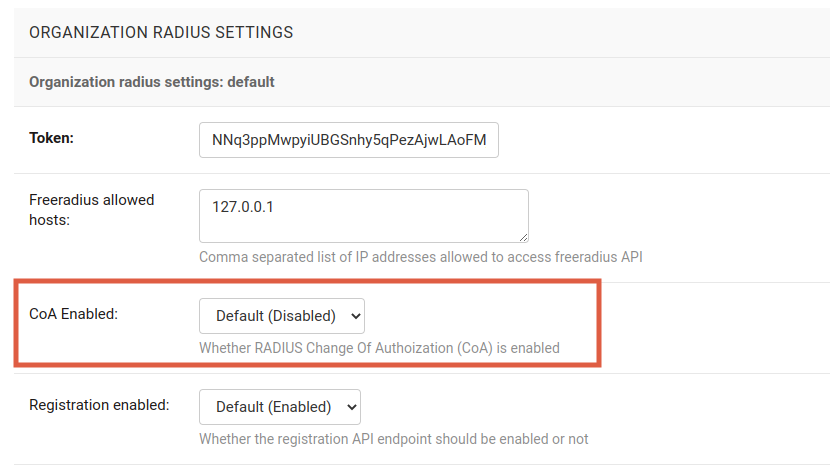Click the comma separated IP addresses help text
830x471 pixels.
point(420,257)
